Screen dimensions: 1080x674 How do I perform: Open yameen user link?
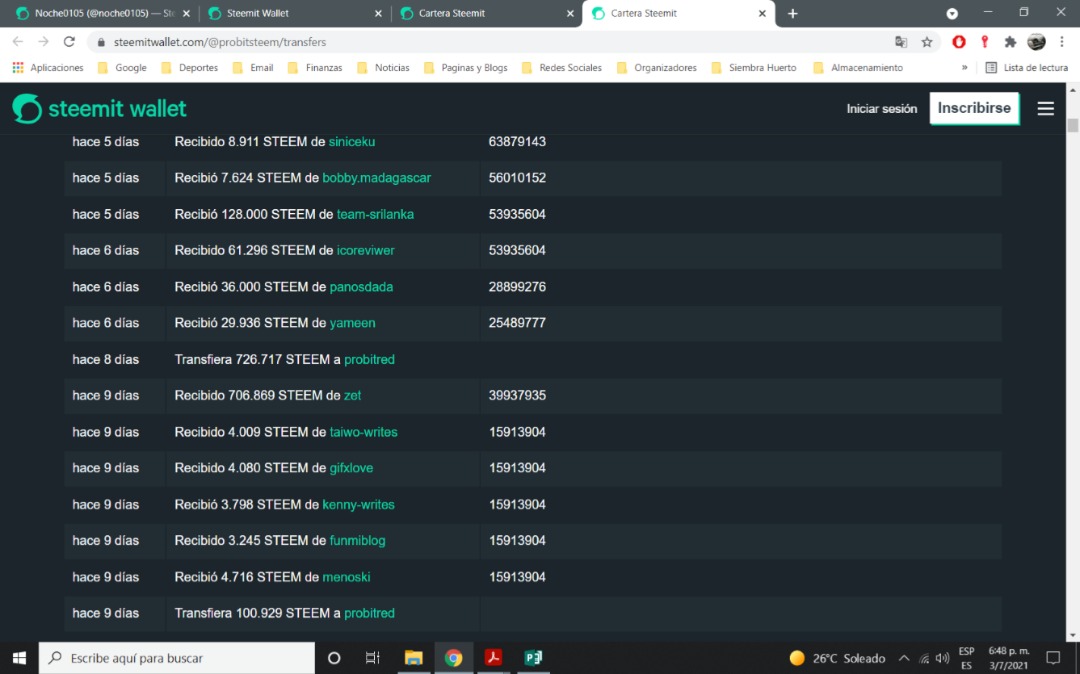click(352, 323)
